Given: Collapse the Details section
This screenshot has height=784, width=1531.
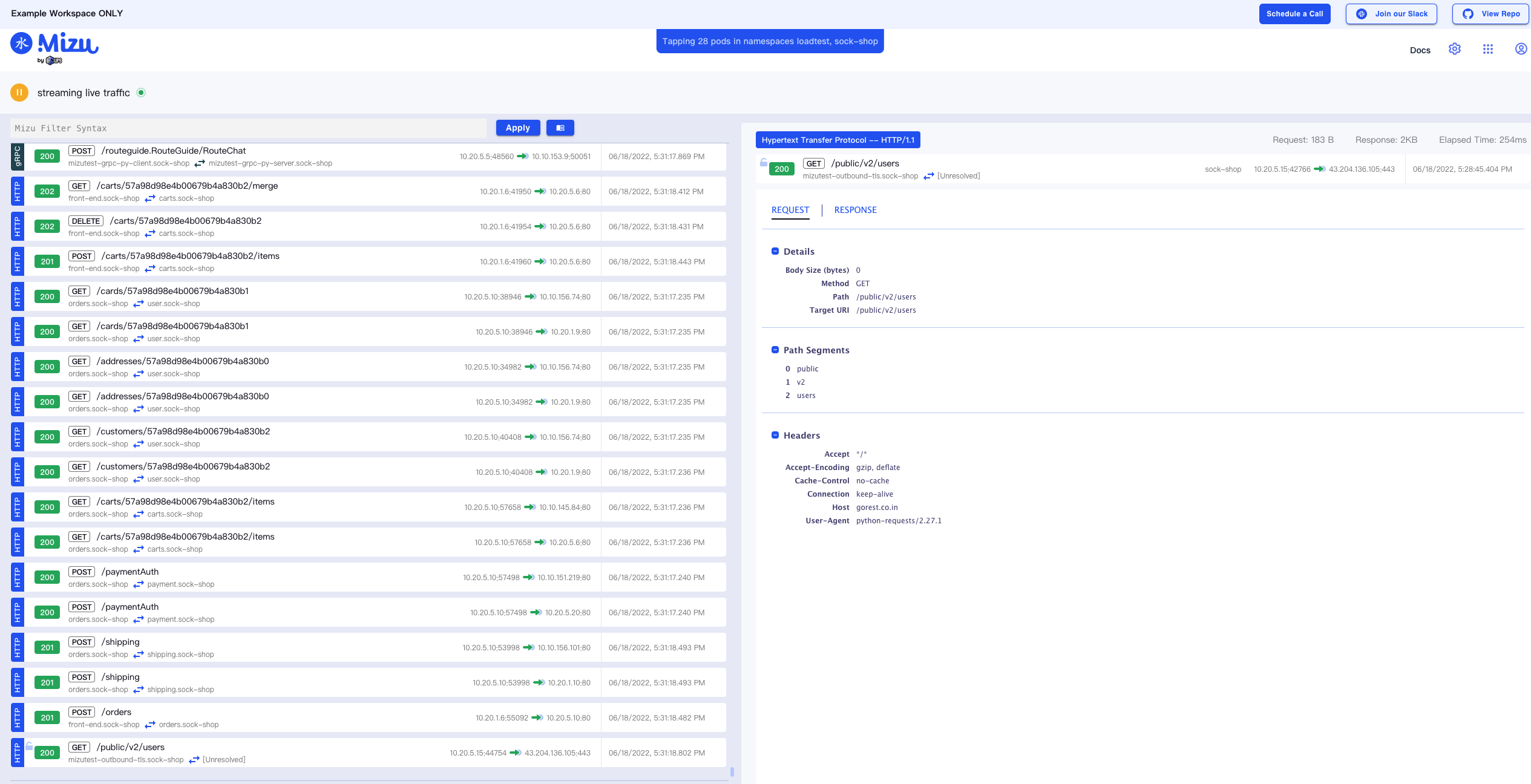Looking at the screenshot, I should pos(775,251).
